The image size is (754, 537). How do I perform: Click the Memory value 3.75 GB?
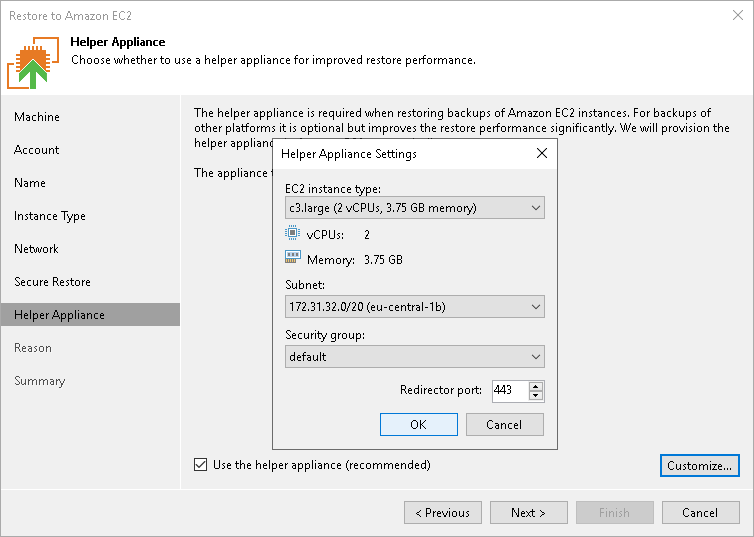click(383, 260)
